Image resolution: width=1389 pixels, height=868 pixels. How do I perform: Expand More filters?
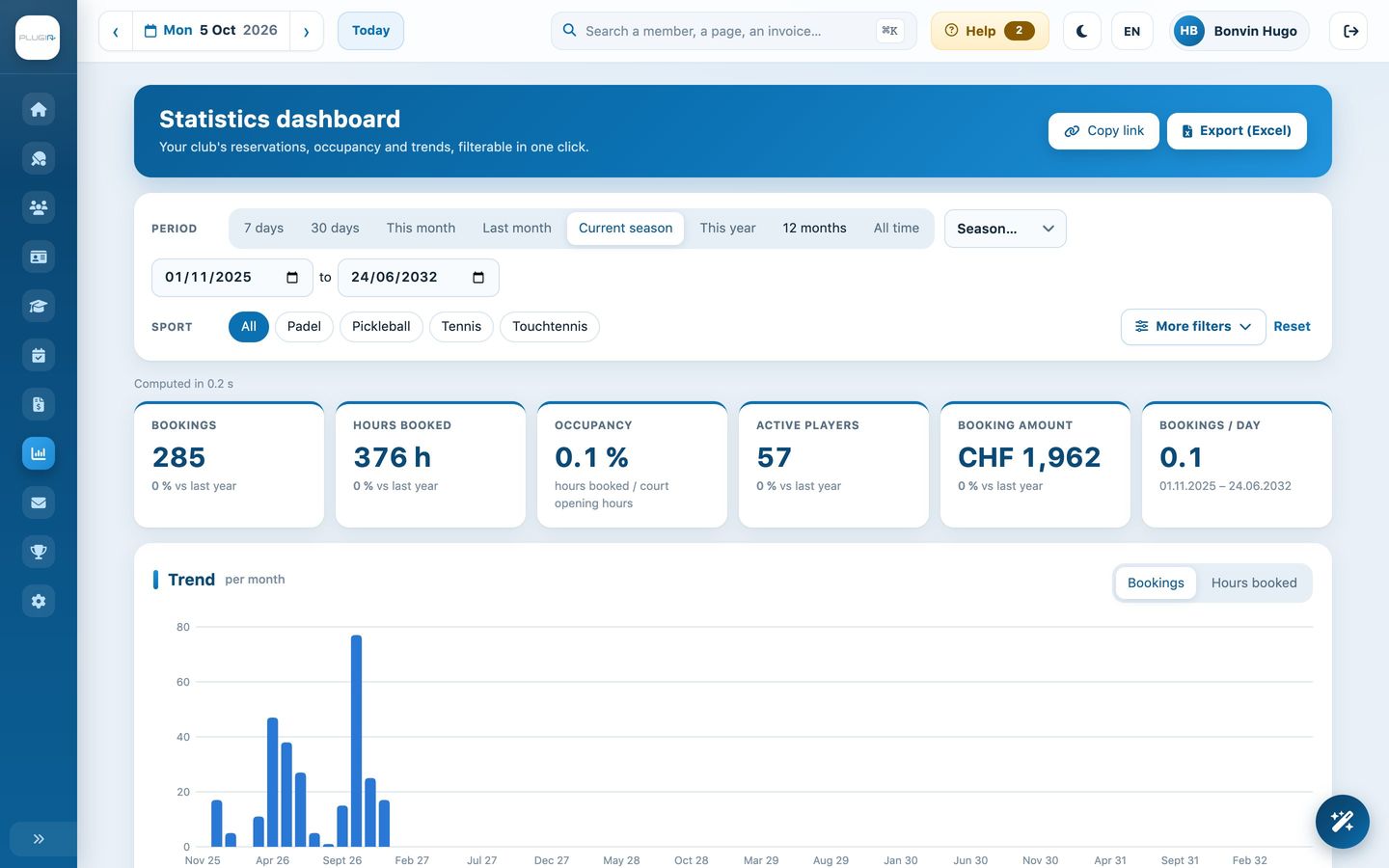tap(1193, 327)
